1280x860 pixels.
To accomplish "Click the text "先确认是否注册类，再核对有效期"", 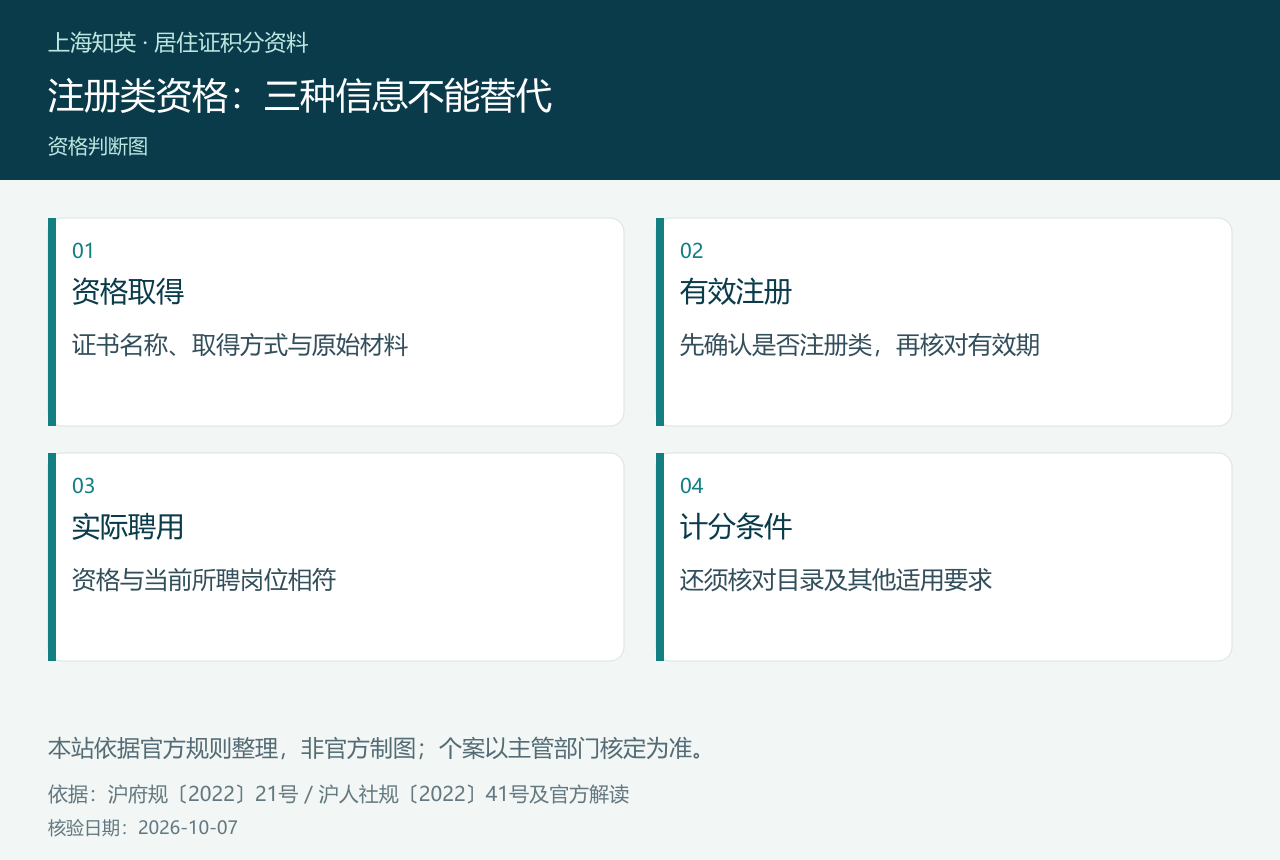I will tap(860, 345).
